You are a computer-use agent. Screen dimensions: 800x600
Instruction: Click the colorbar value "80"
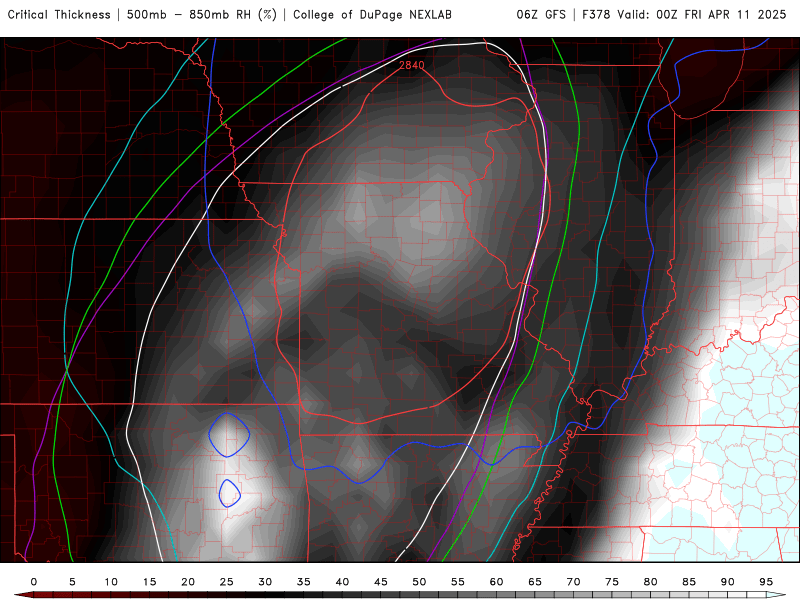pyautogui.click(x=650, y=582)
